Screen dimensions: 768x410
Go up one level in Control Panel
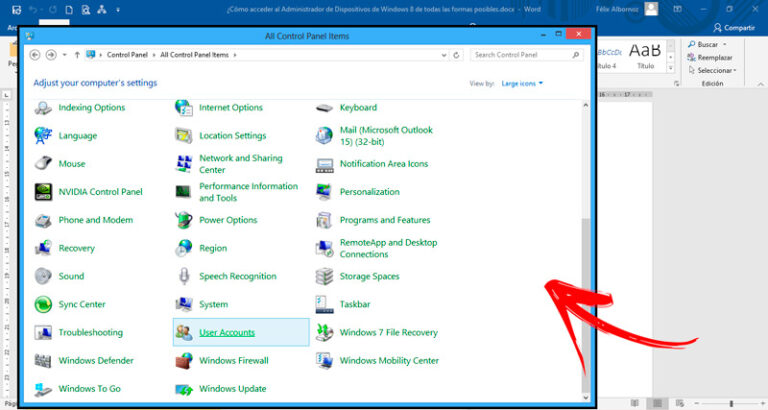point(77,55)
